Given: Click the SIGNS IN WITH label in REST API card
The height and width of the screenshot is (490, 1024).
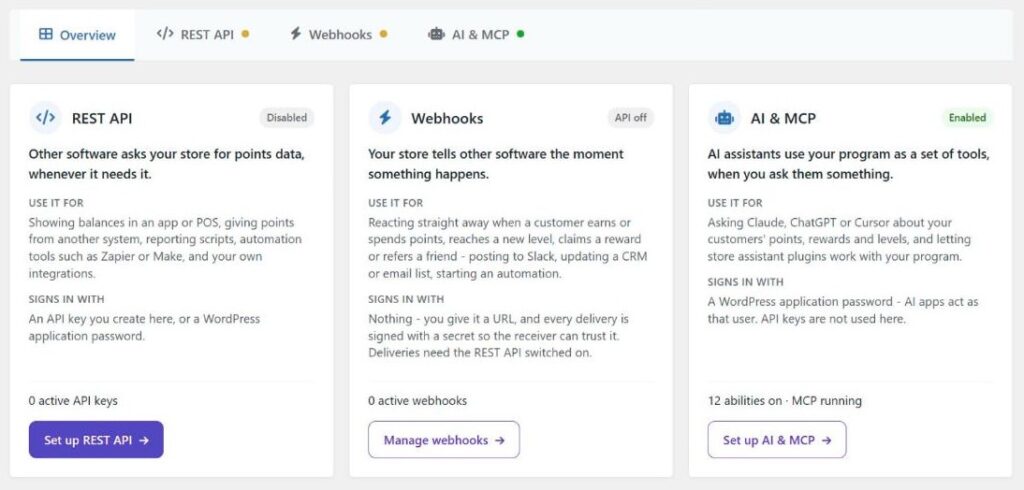Looking at the screenshot, I should pyautogui.click(x=67, y=299).
